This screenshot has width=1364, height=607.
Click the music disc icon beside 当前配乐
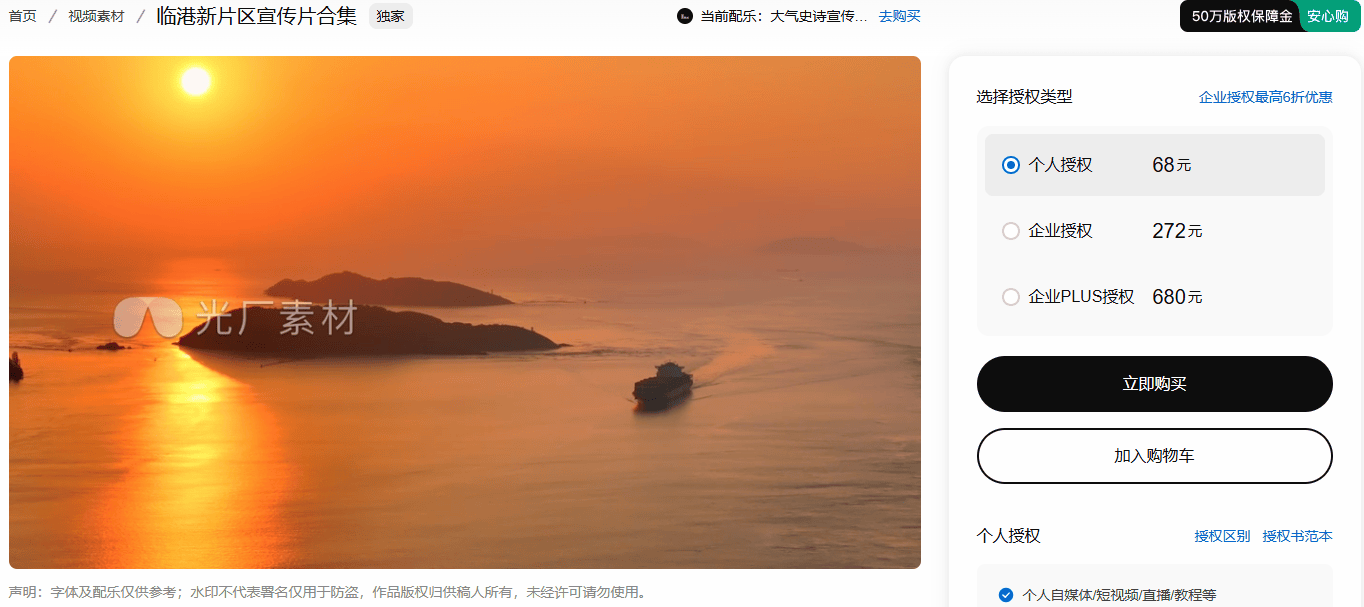[x=685, y=16]
